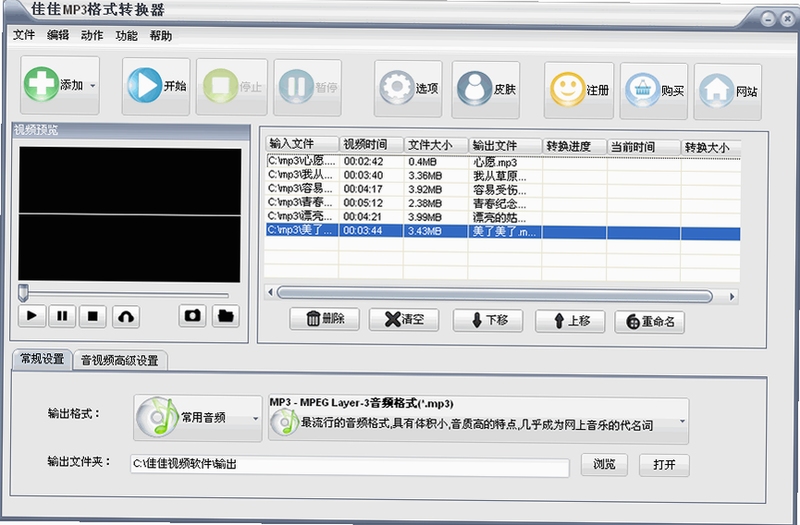800x525 pixels.
Task: Select the row with output 心愿.mp3
Action: (503, 162)
